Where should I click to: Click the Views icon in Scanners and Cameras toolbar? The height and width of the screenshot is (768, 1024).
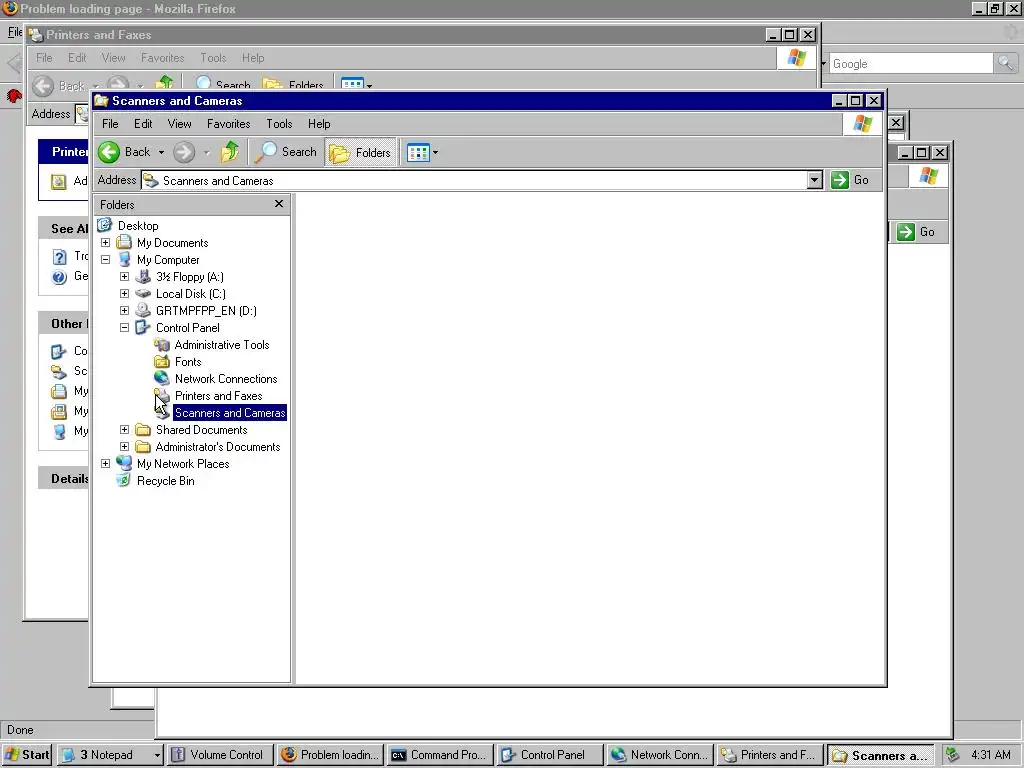click(x=418, y=153)
